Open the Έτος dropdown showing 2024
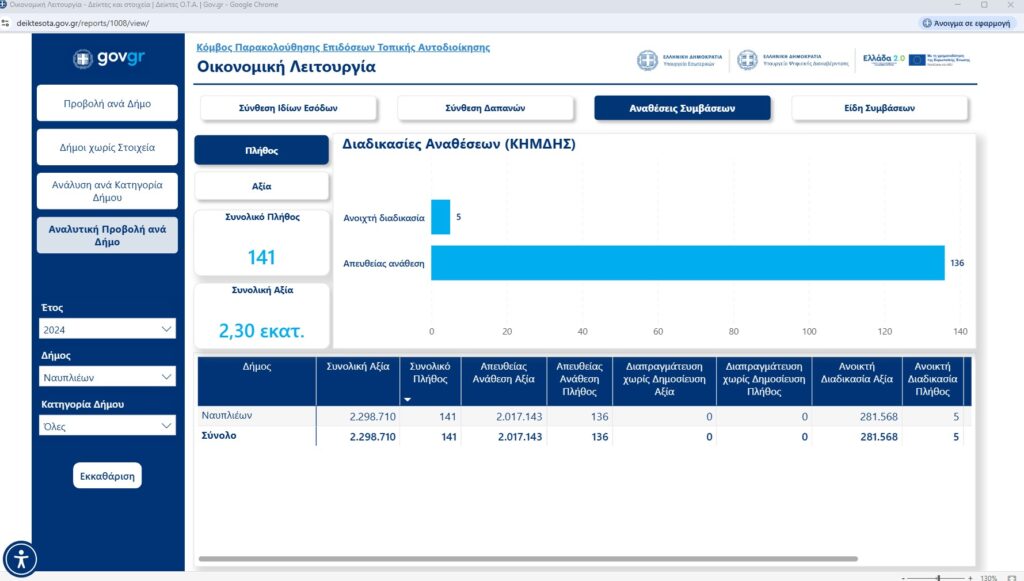1024x581 pixels. (108, 329)
